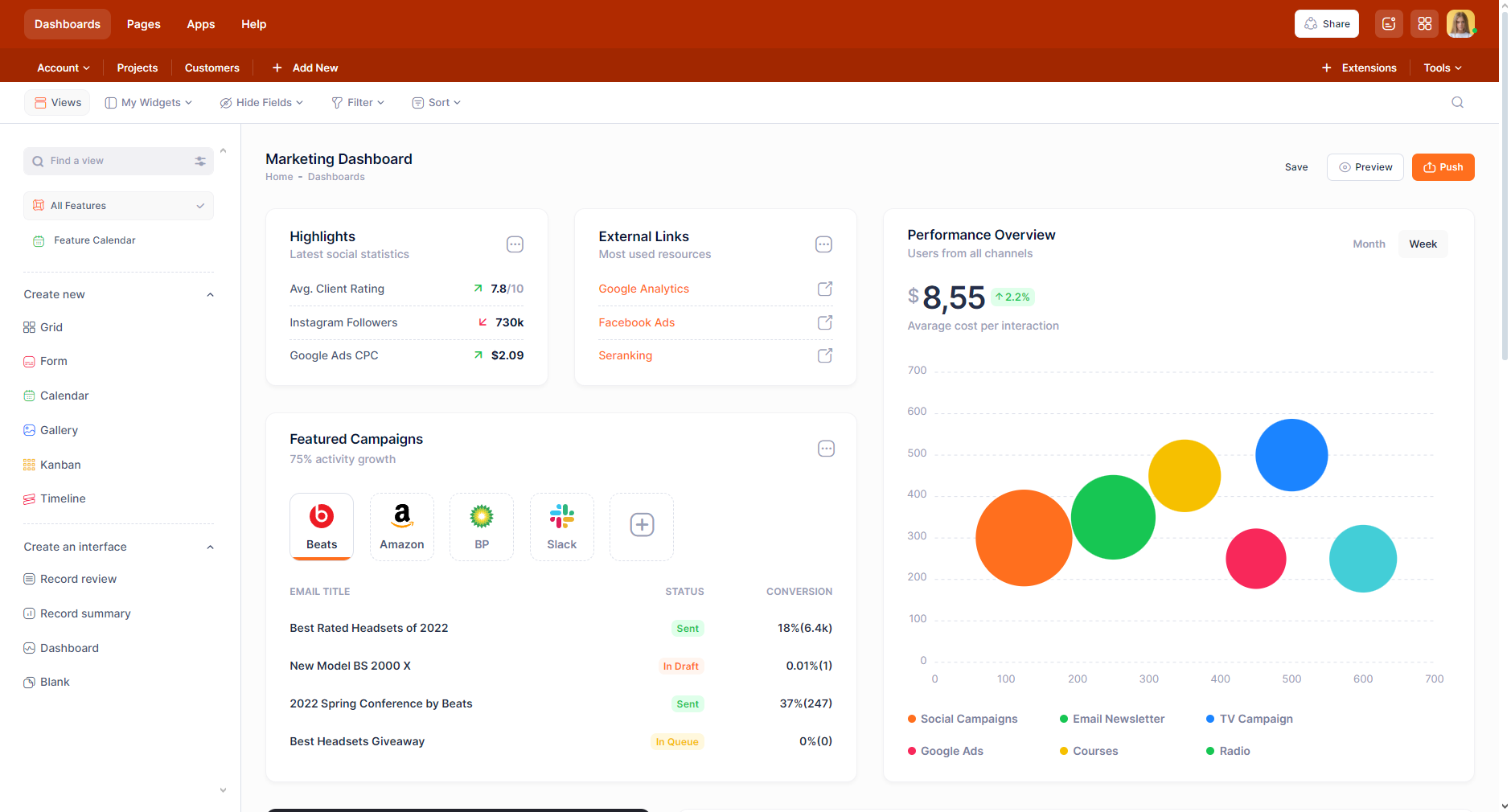
Task: Open the Facebook Ads link
Action: (x=636, y=322)
